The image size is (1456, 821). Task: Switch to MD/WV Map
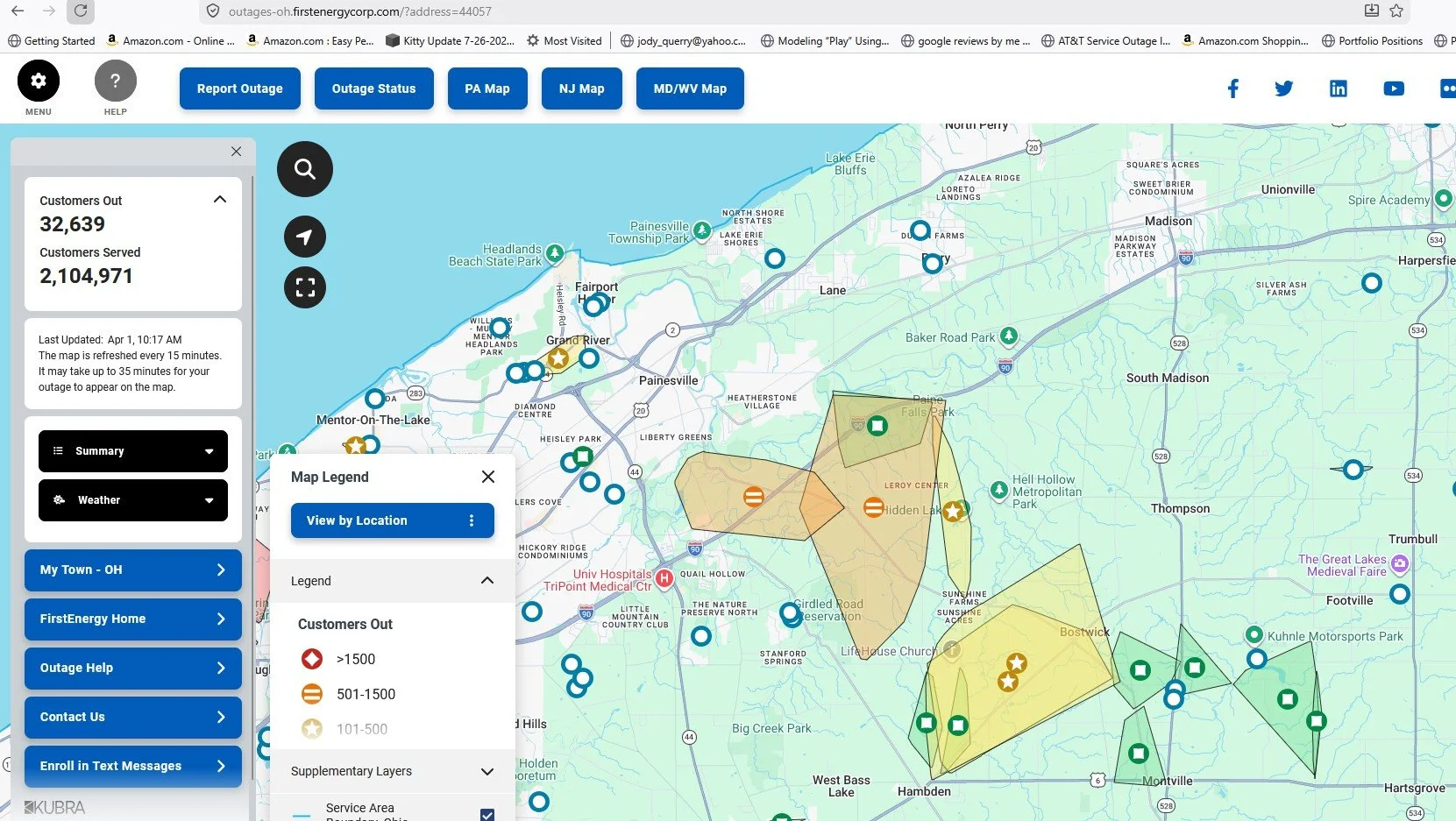[690, 88]
